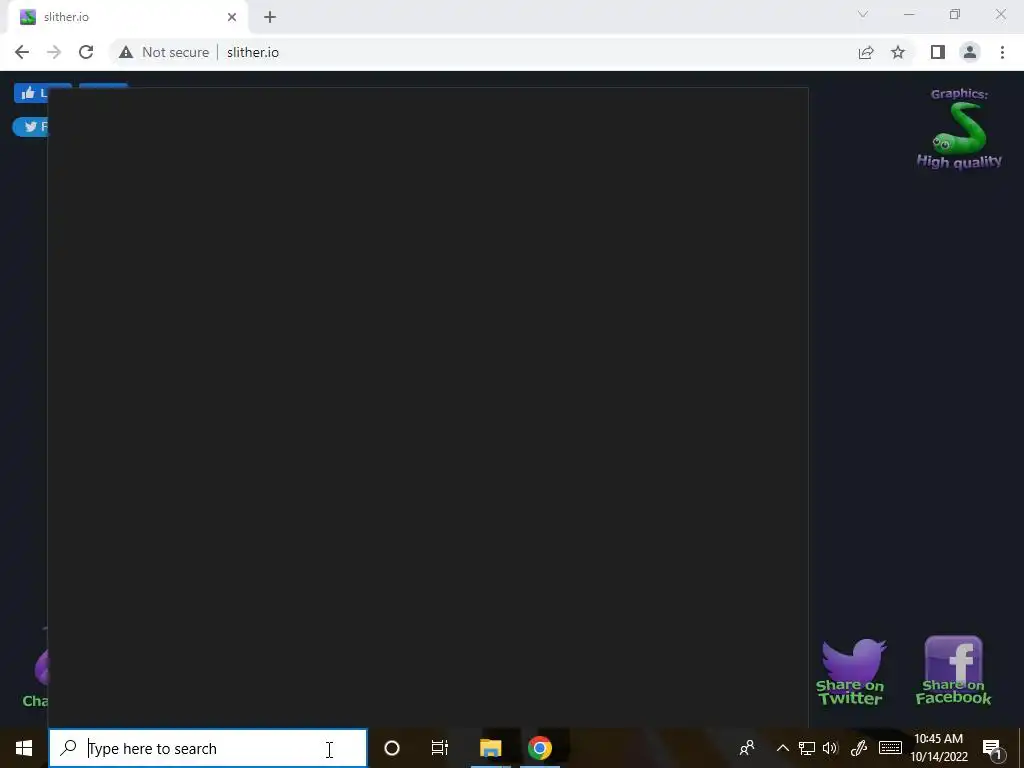Open Cortana circle icon on taskbar

coord(392,748)
